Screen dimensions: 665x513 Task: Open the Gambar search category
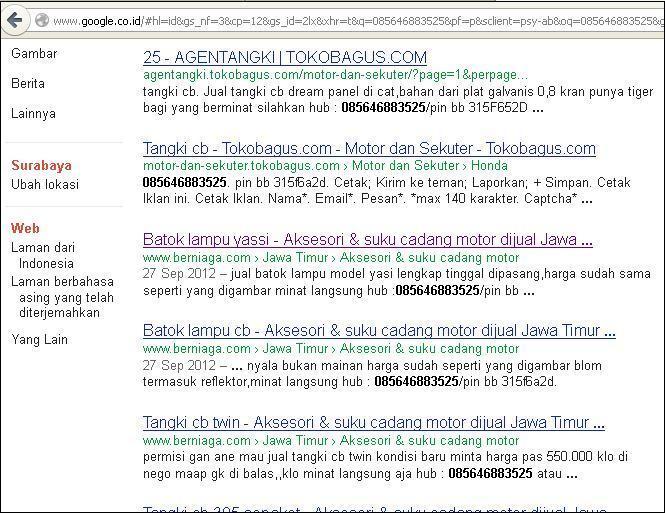(34, 53)
